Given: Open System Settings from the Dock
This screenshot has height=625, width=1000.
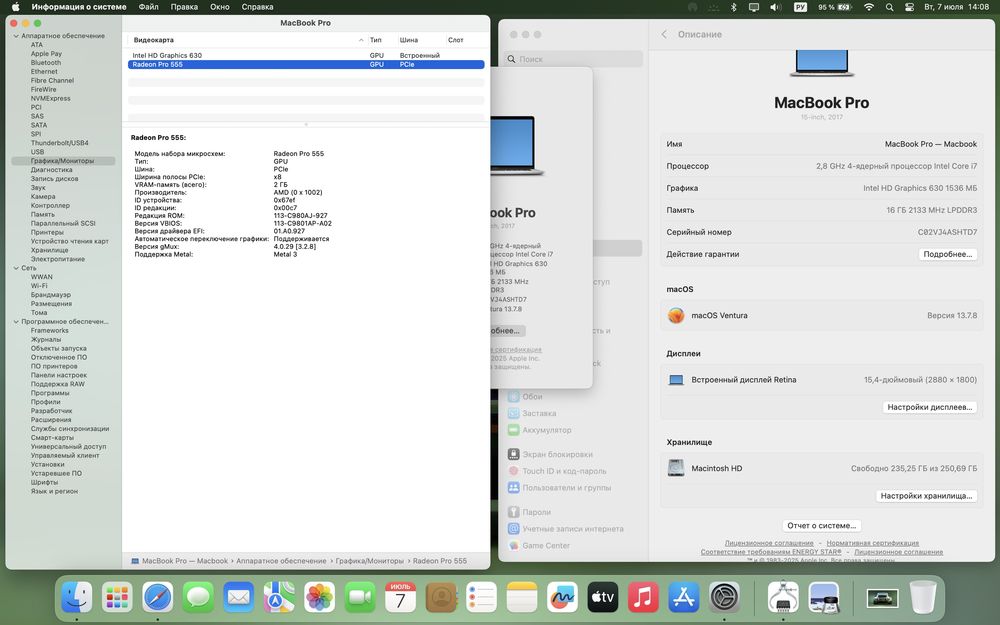Looking at the screenshot, I should pos(724,598).
